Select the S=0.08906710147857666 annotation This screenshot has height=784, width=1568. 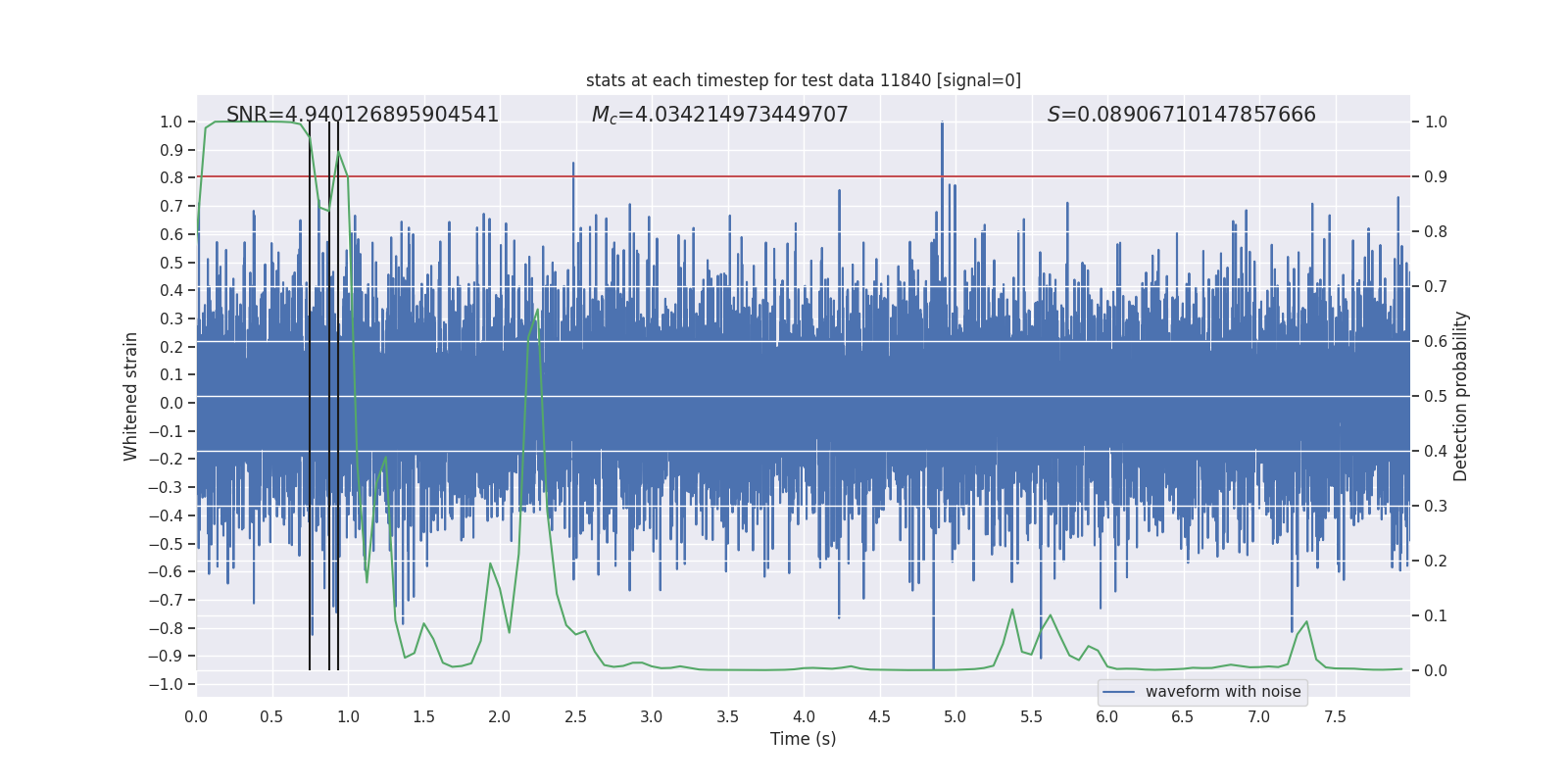[x=1182, y=115]
